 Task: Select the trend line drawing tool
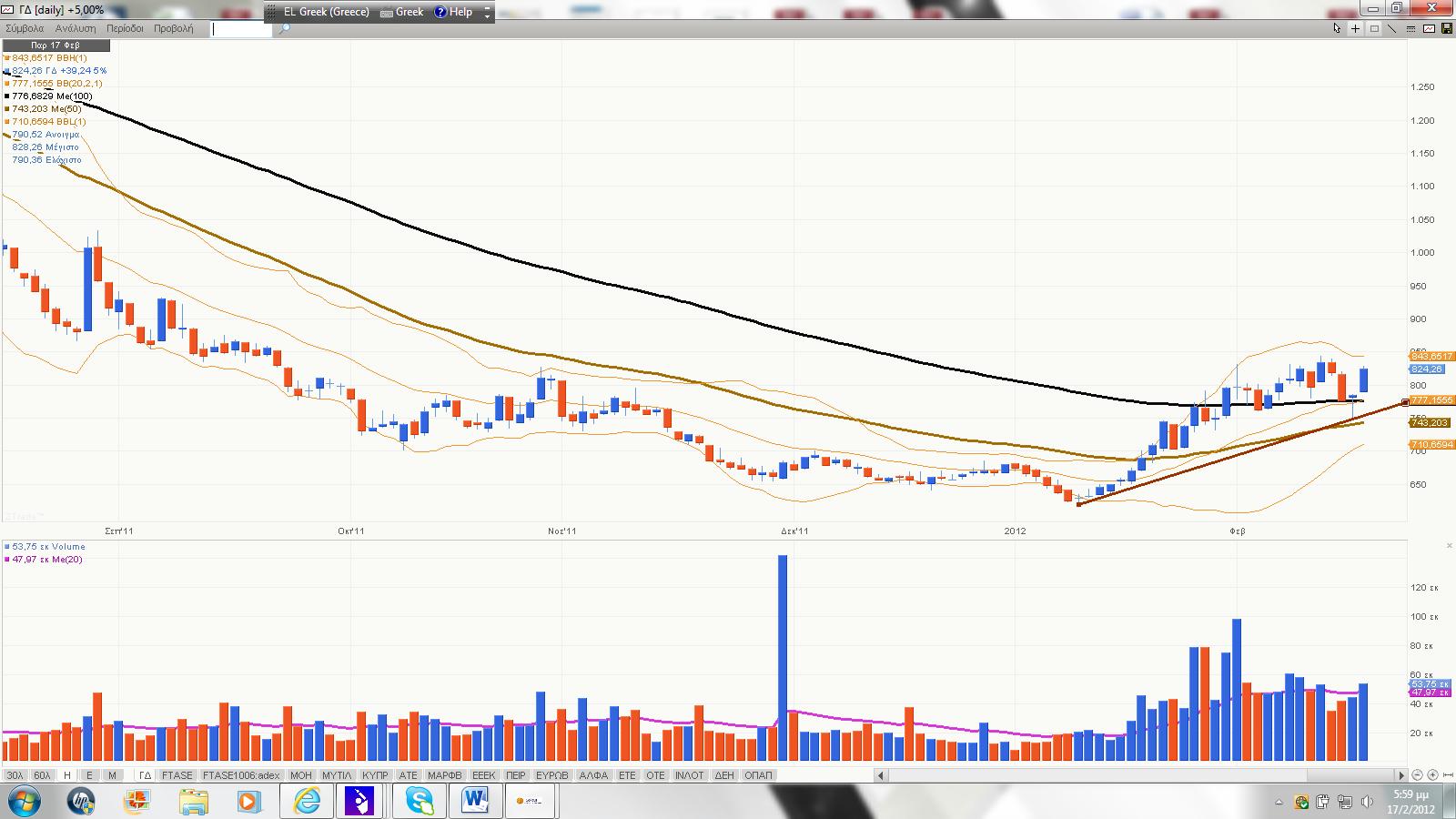pyautogui.click(x=1392, y=28)
